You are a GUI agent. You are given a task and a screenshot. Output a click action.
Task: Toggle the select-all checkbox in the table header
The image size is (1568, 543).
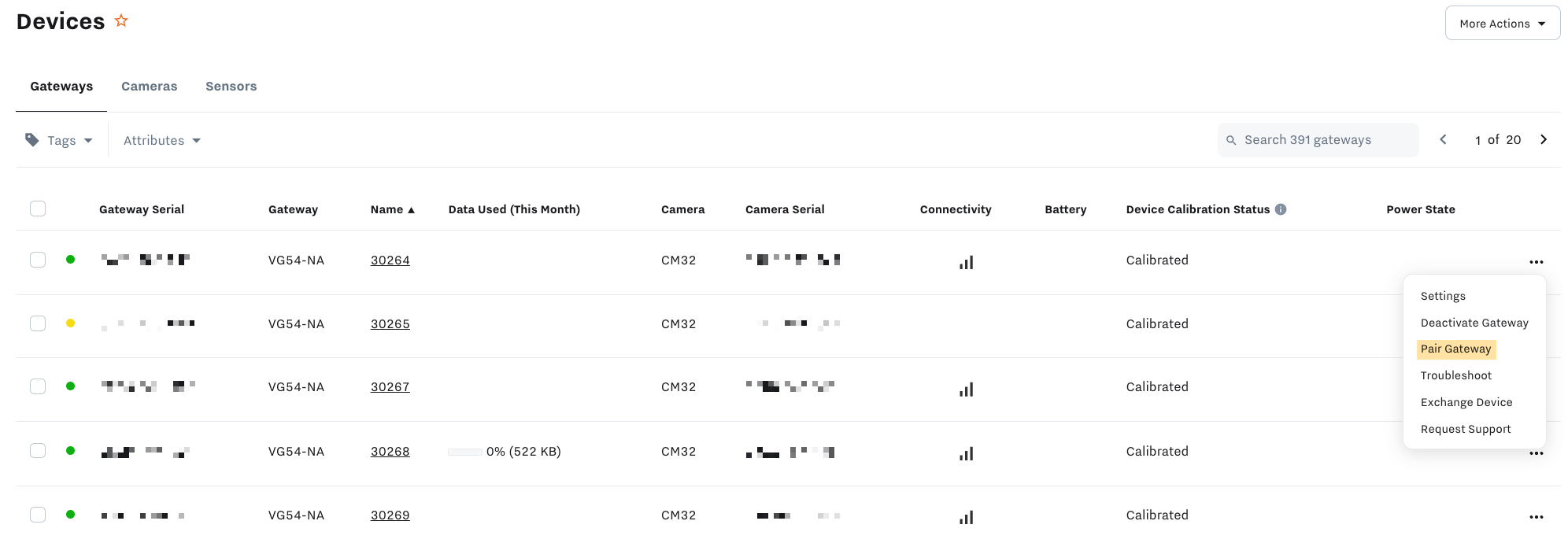38,209
